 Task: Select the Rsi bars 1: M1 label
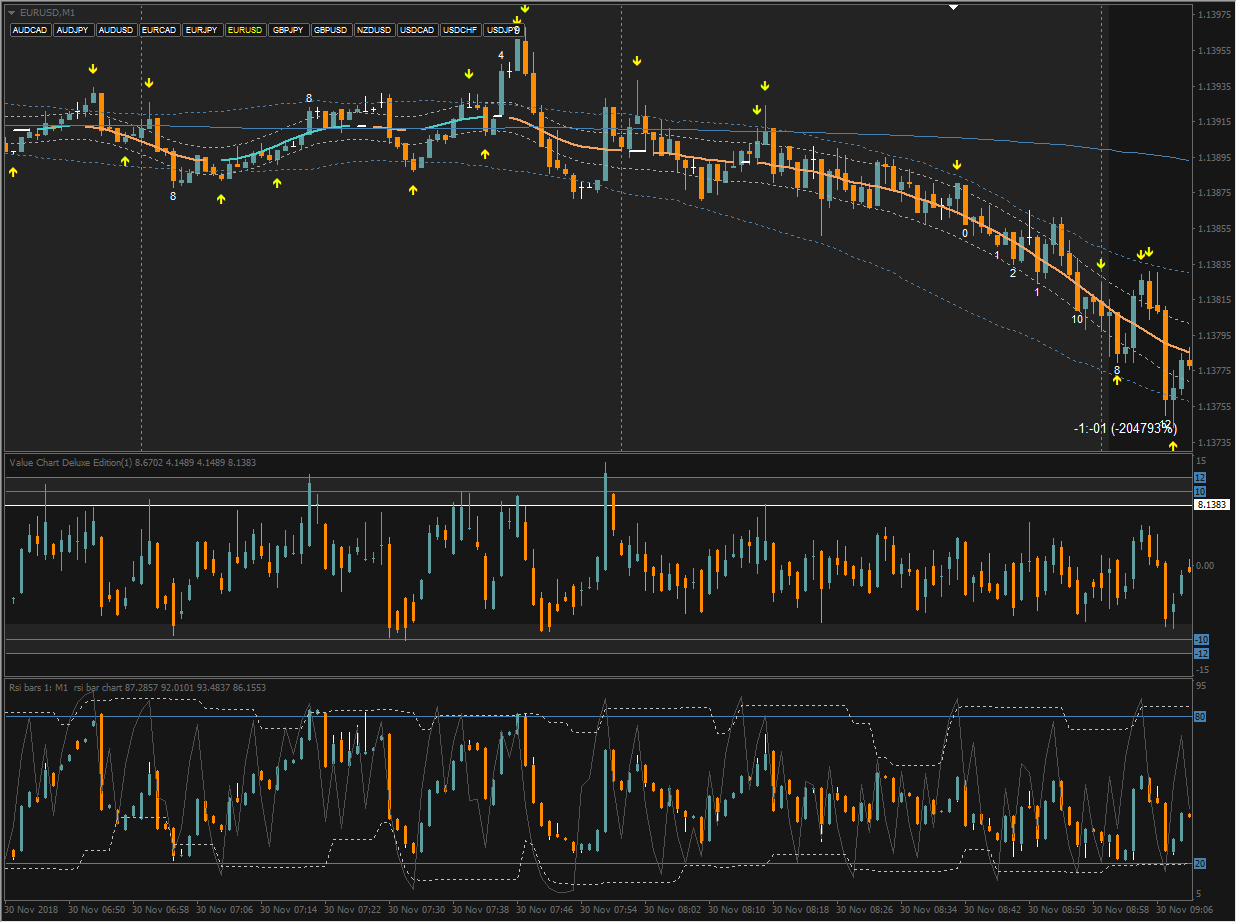click(x=39, y=687)
